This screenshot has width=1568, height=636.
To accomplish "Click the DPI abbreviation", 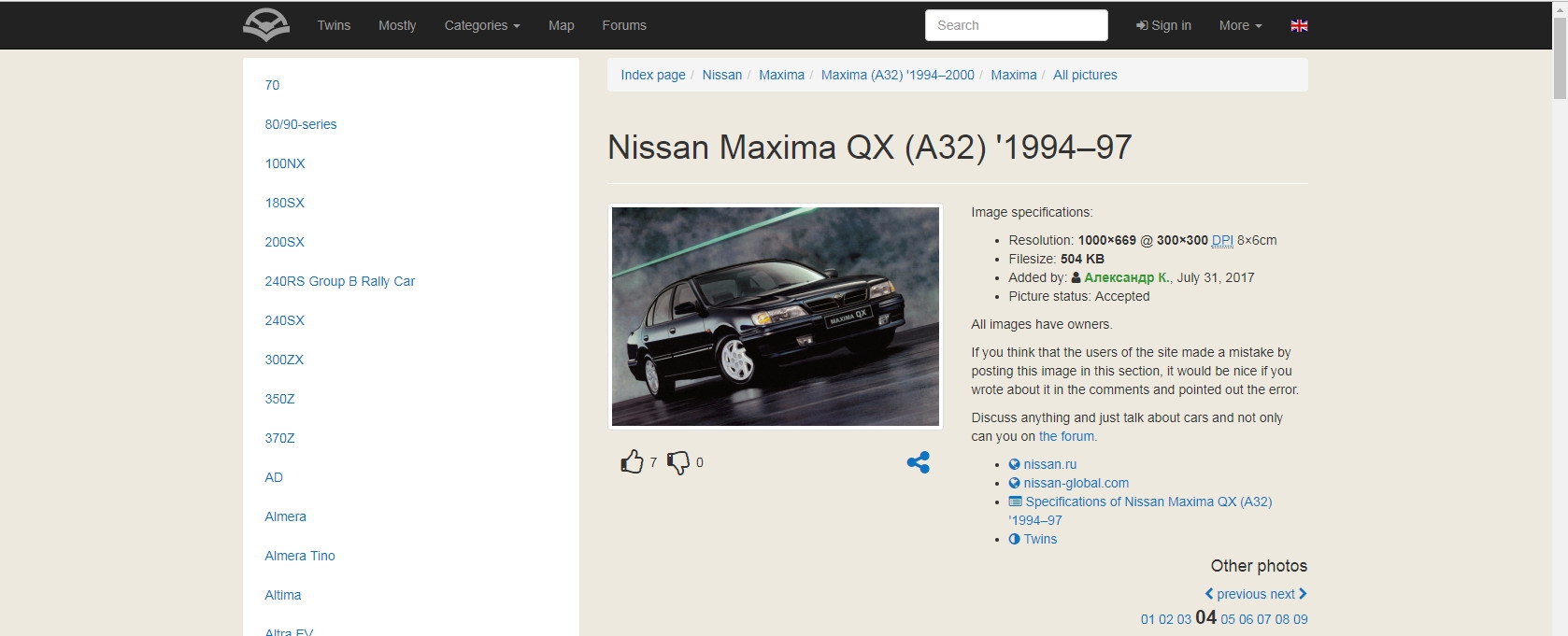I will [1222, 240].
